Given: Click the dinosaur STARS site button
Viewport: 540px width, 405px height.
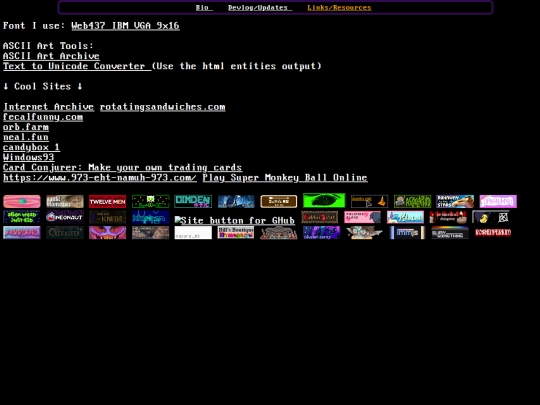Looking at the screenshot, I should click(455, 201).
